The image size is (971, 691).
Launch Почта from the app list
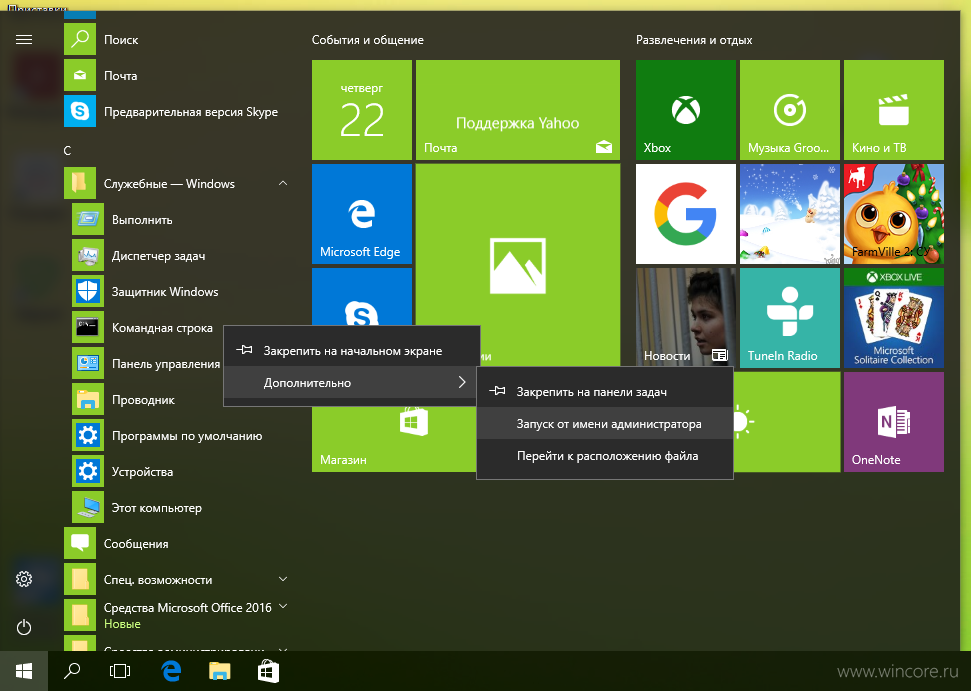click(176, 76)
